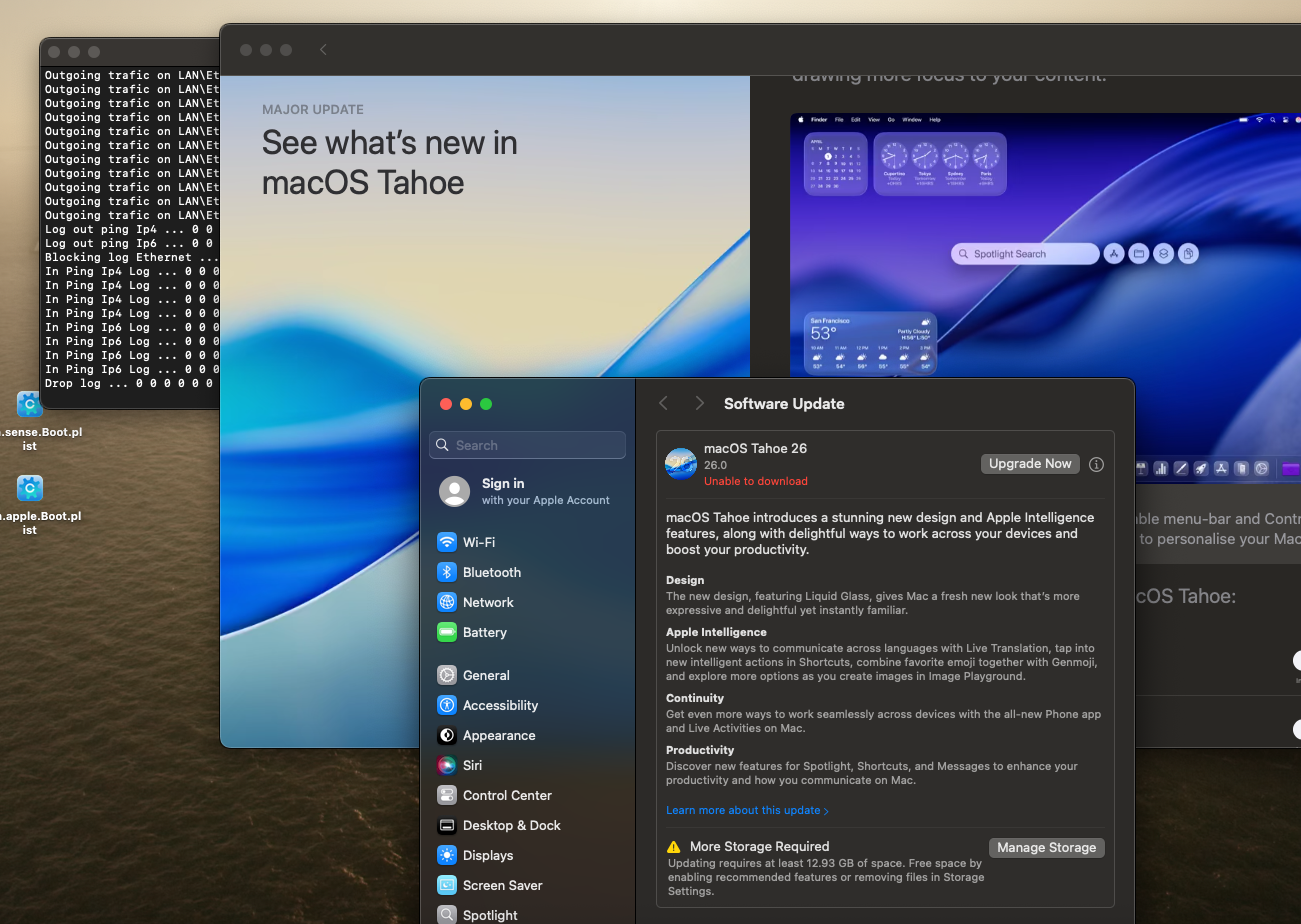Click the Design section heading
The height and width of the screenshot is (924, 1301).
[685, 580]
